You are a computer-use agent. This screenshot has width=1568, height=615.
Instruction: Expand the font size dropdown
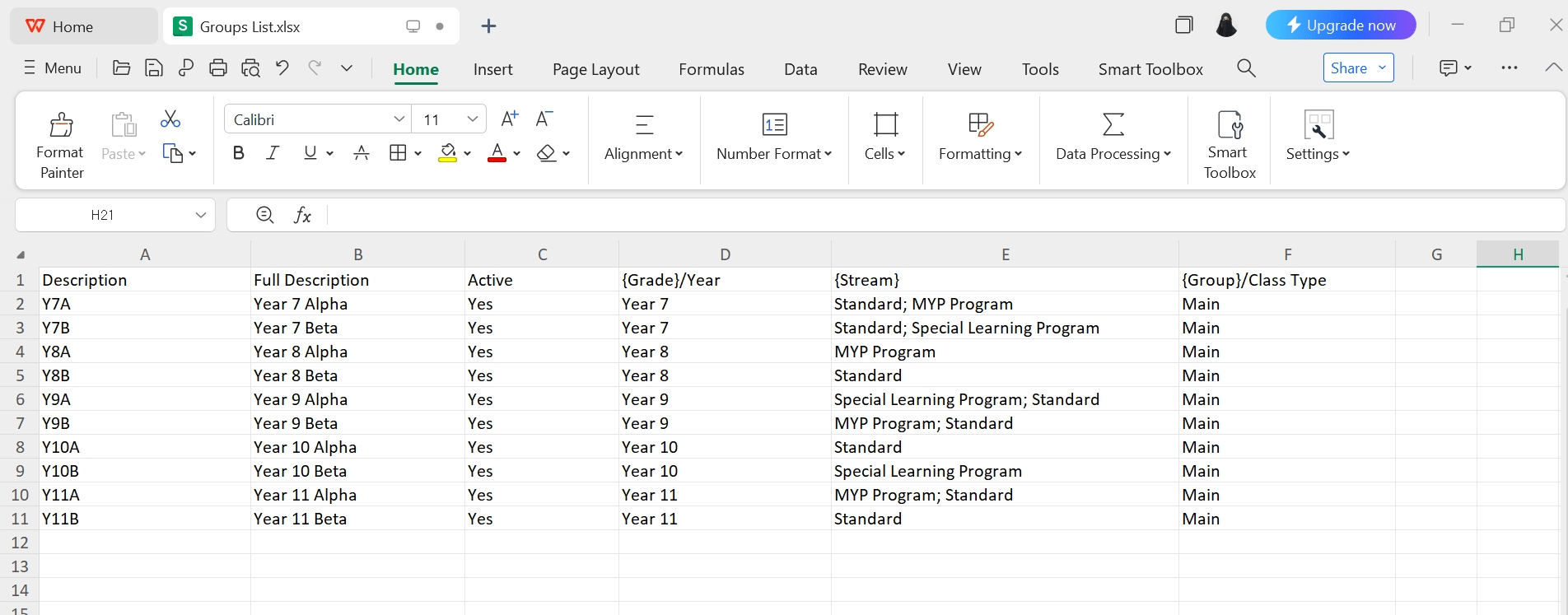(472, 119)
